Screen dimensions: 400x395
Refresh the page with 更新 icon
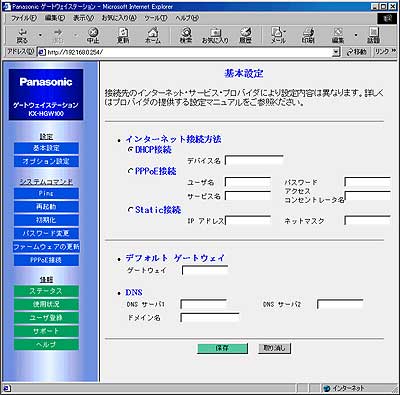[123, 35]
